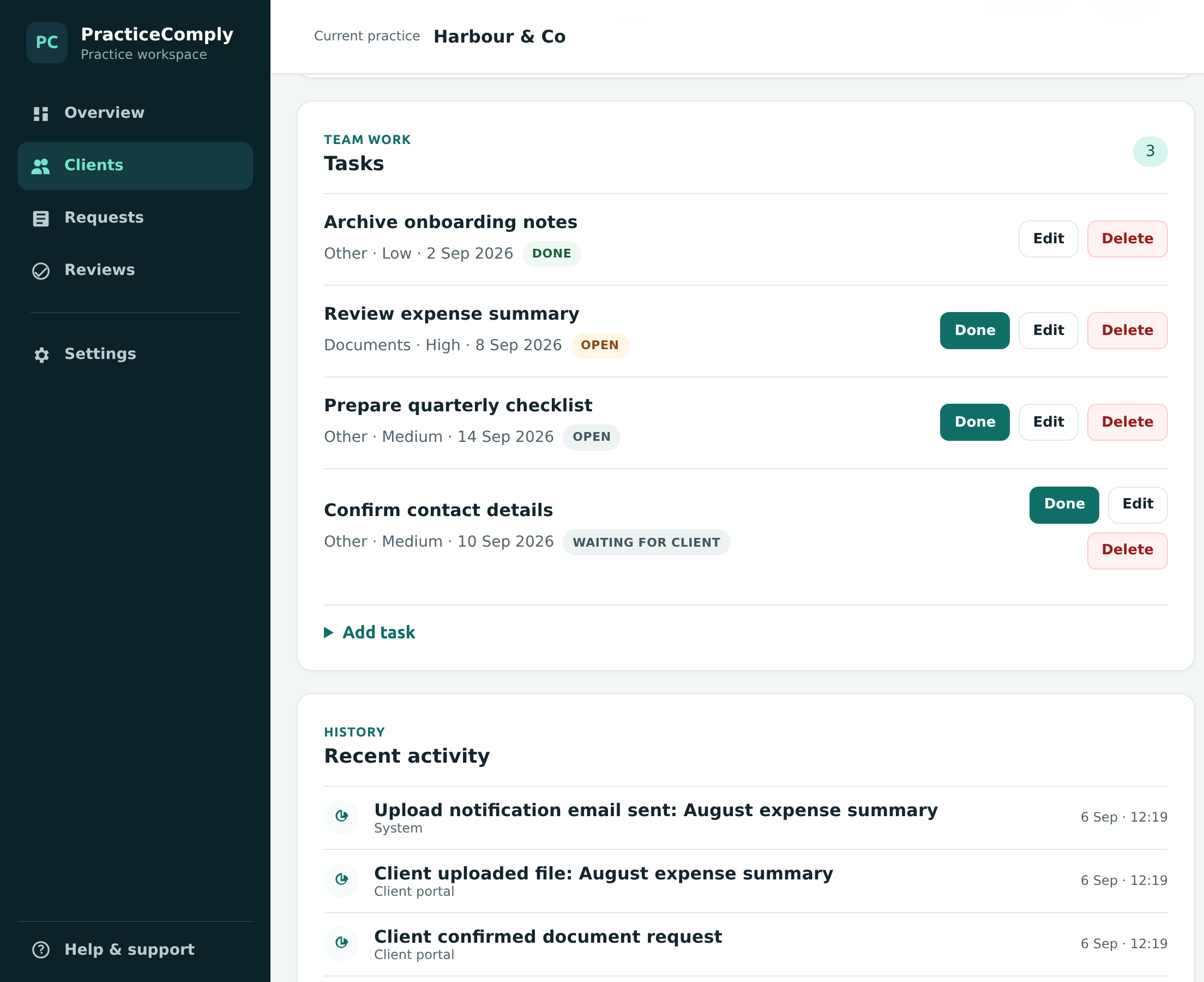The image size is (1204, 982).
Task: Click the WAITING FOR CLIENT status badge
Action: [646, 542]
